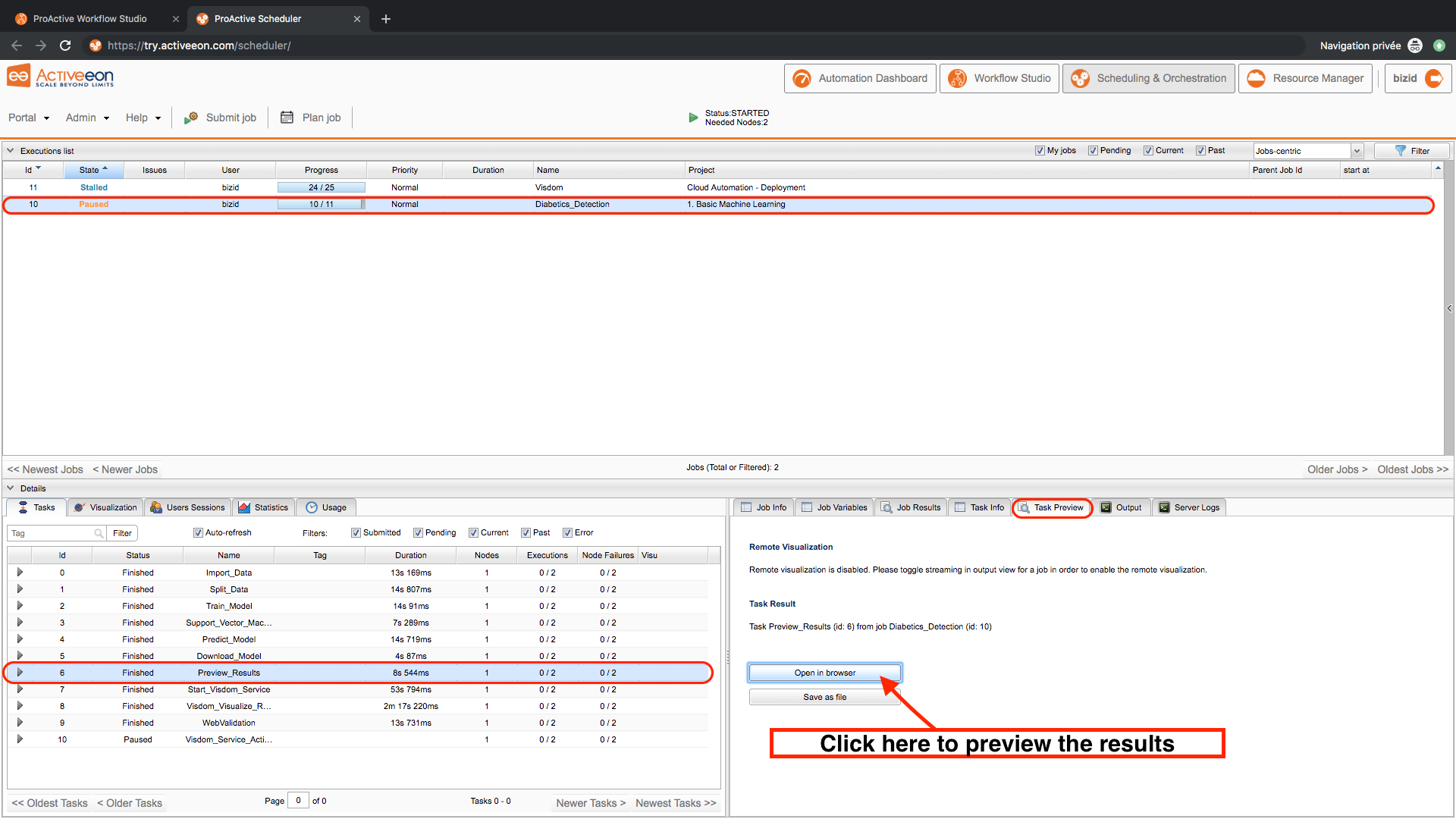Screen dimensions: 1456x819
Task: Select the Vsdom job row
Action: 717,187
